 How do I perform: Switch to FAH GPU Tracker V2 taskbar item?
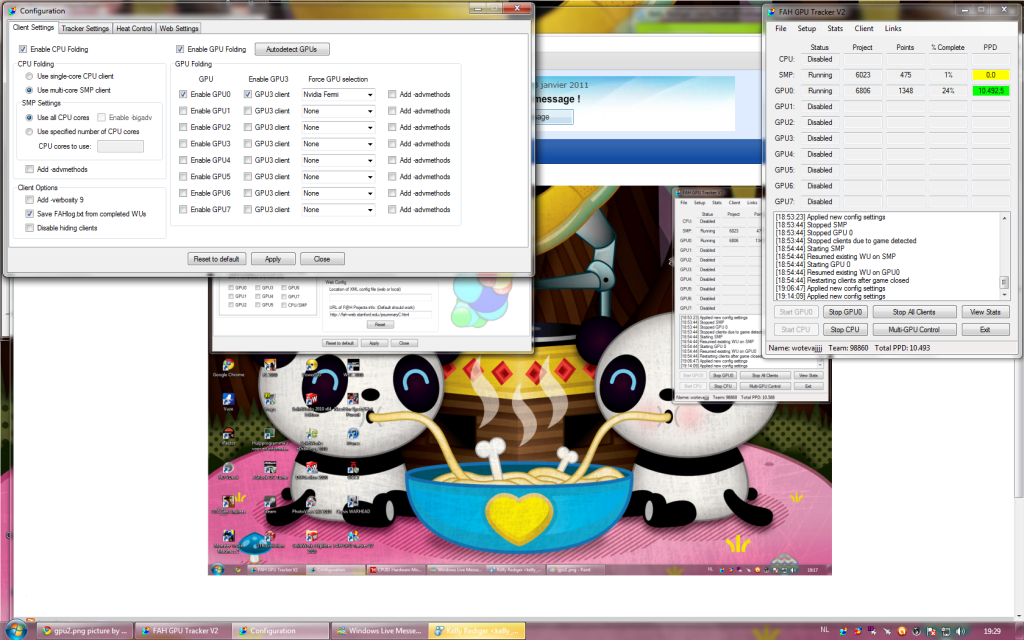pos(182,631)
